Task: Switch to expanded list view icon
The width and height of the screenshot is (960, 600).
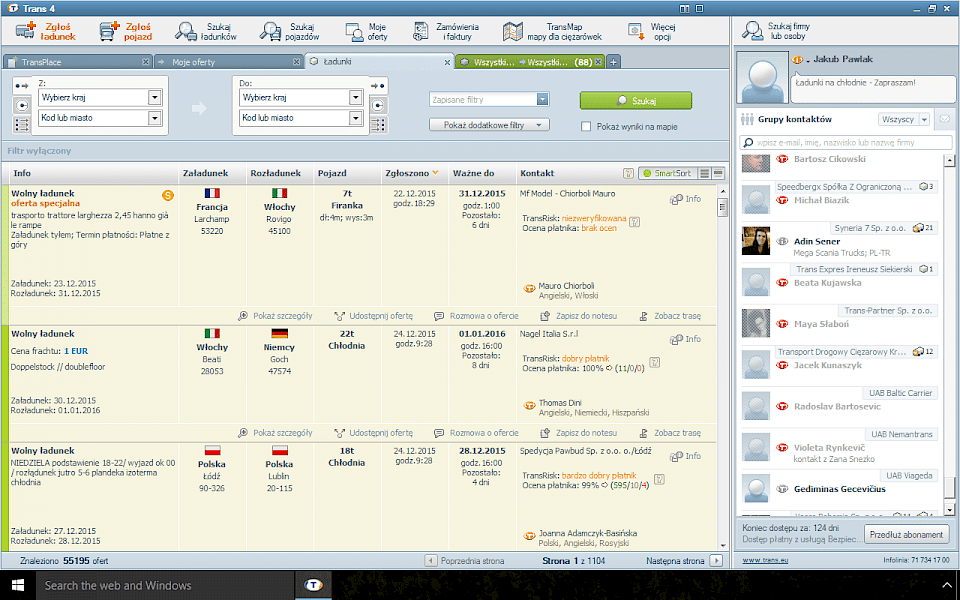Action: [718, 173]
